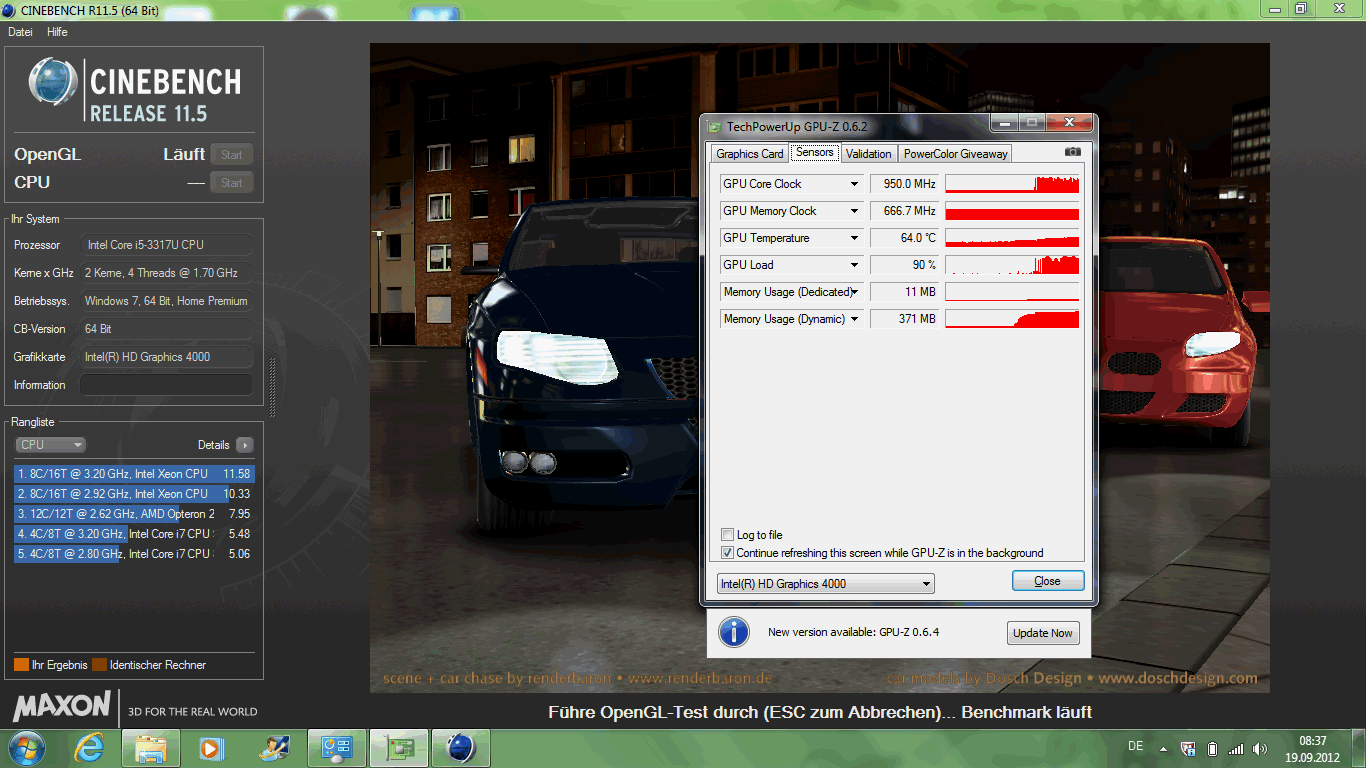Click the Betriebssys. field Windows 7 64 Bit
Screen dimensions: 1366x768
166,301
